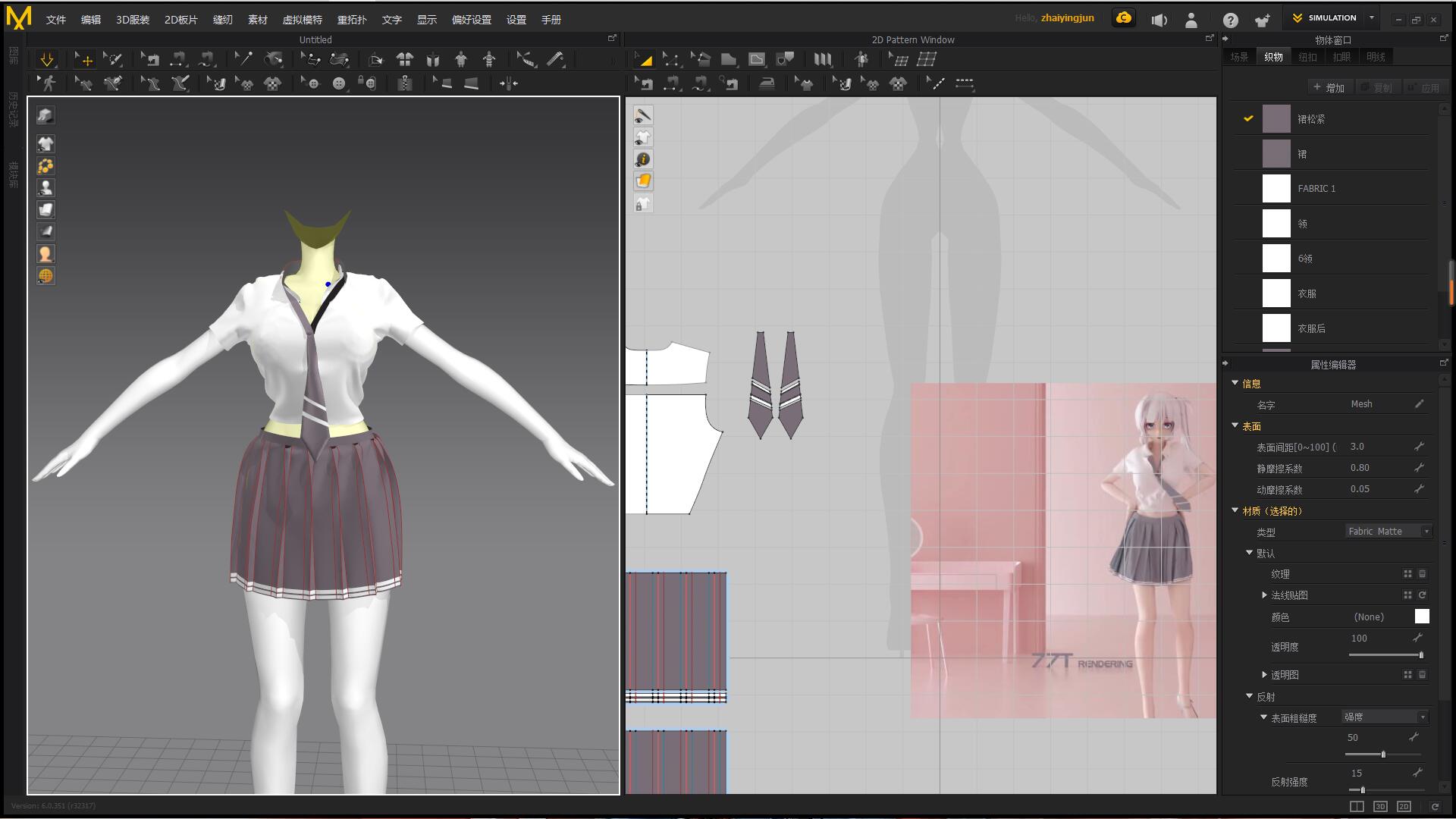This screenshot has width=1456, height=819.
Task: Select the Select/Move tool in 3D toolbar
Action: point(84,59)
